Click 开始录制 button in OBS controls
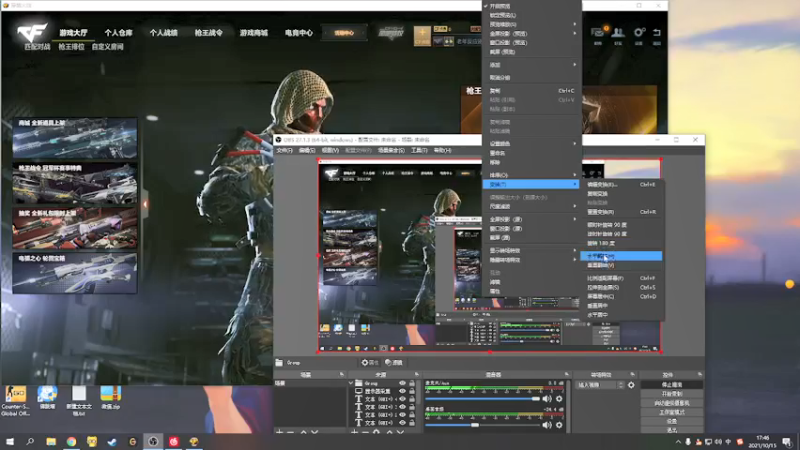This screenshot has height=450, width=800. click(x=671, y=394)
